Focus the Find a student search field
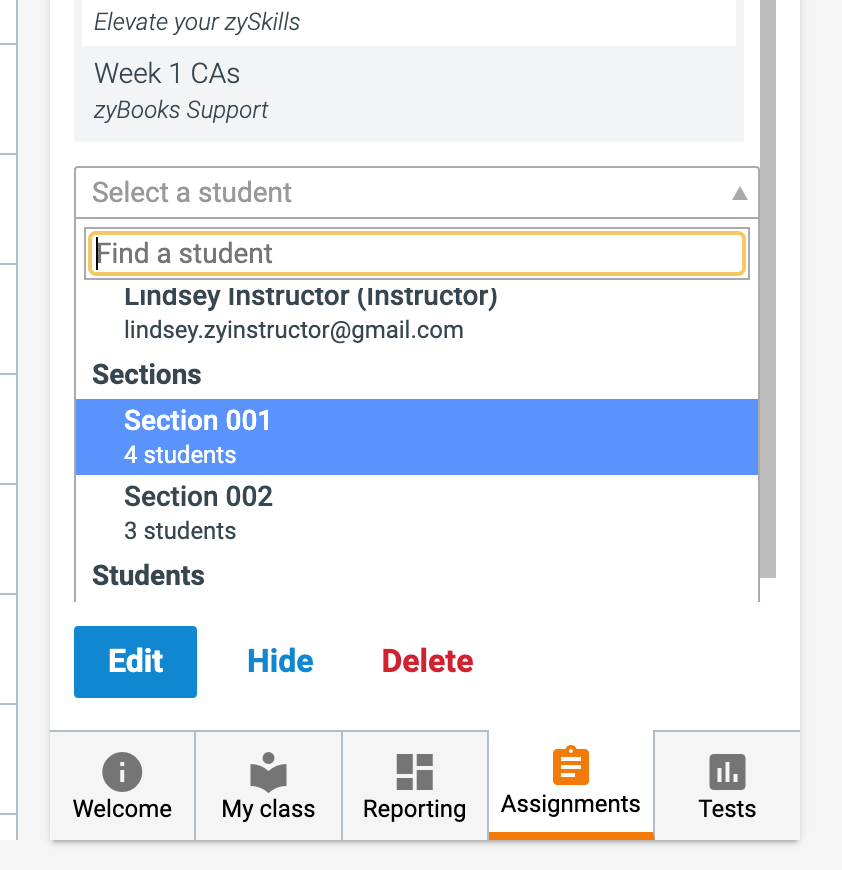 pos(417,254)
